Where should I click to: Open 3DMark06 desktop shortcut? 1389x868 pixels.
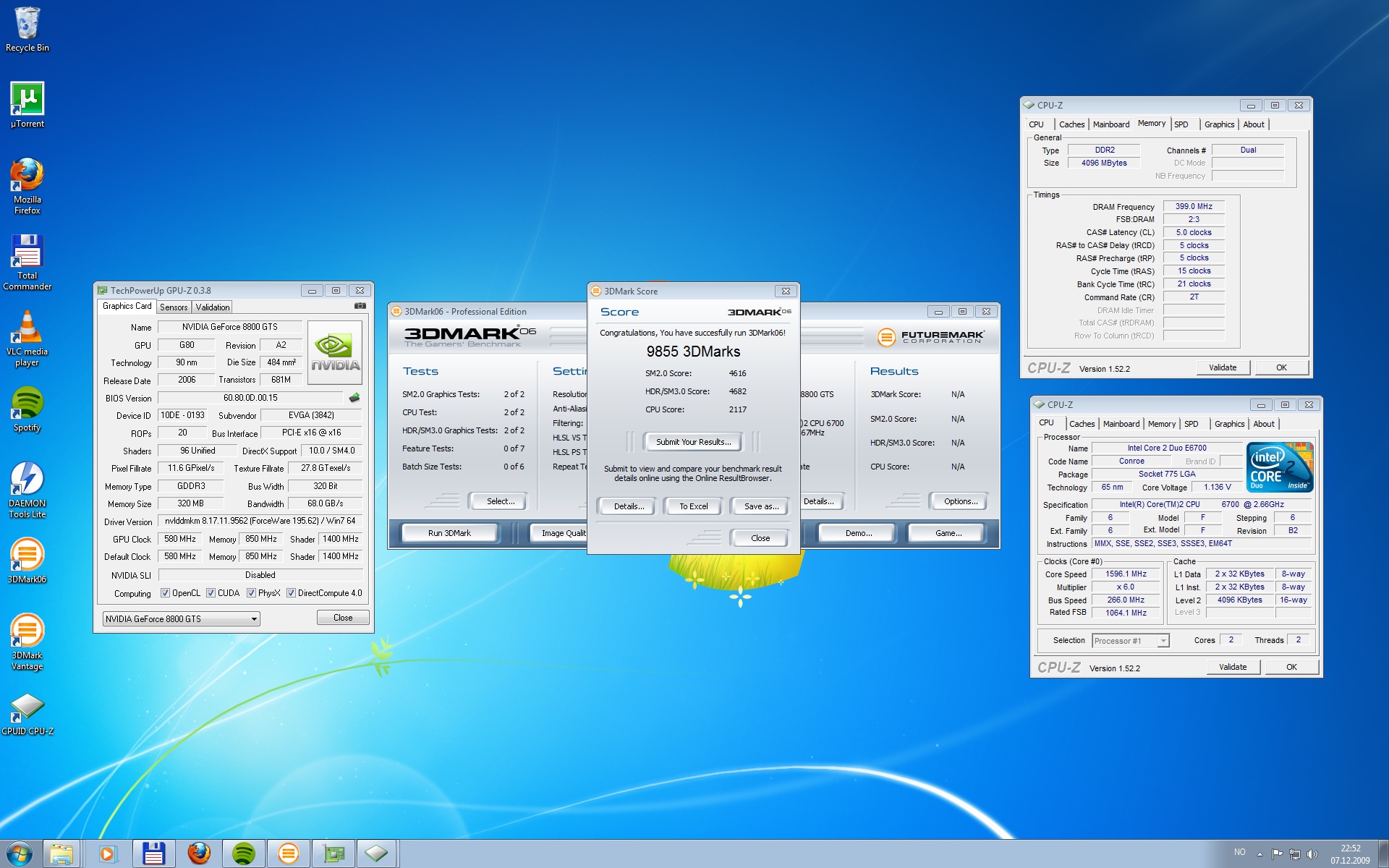tap(27, 561)
